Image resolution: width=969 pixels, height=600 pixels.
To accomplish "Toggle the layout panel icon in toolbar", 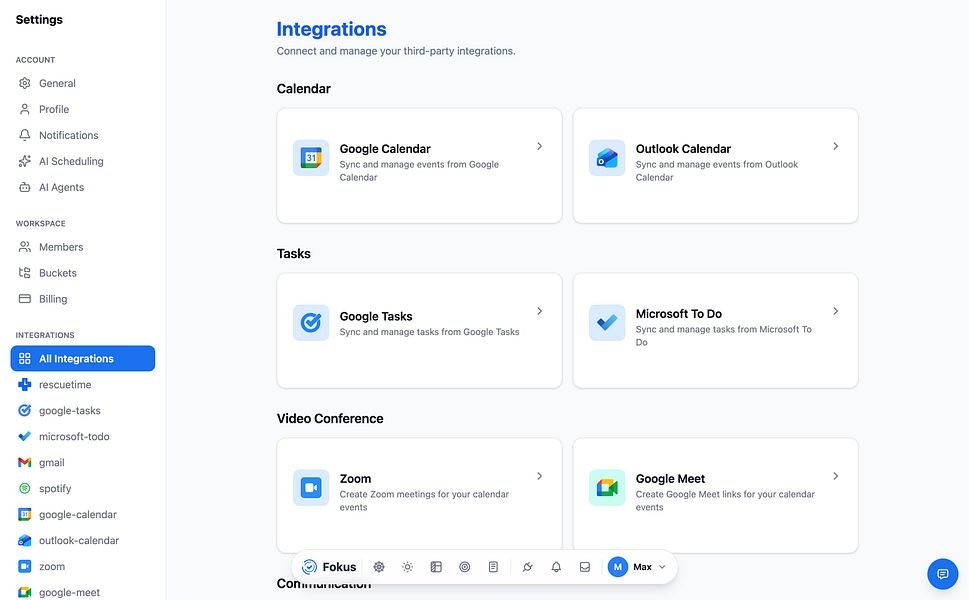I will click(436, 566).
